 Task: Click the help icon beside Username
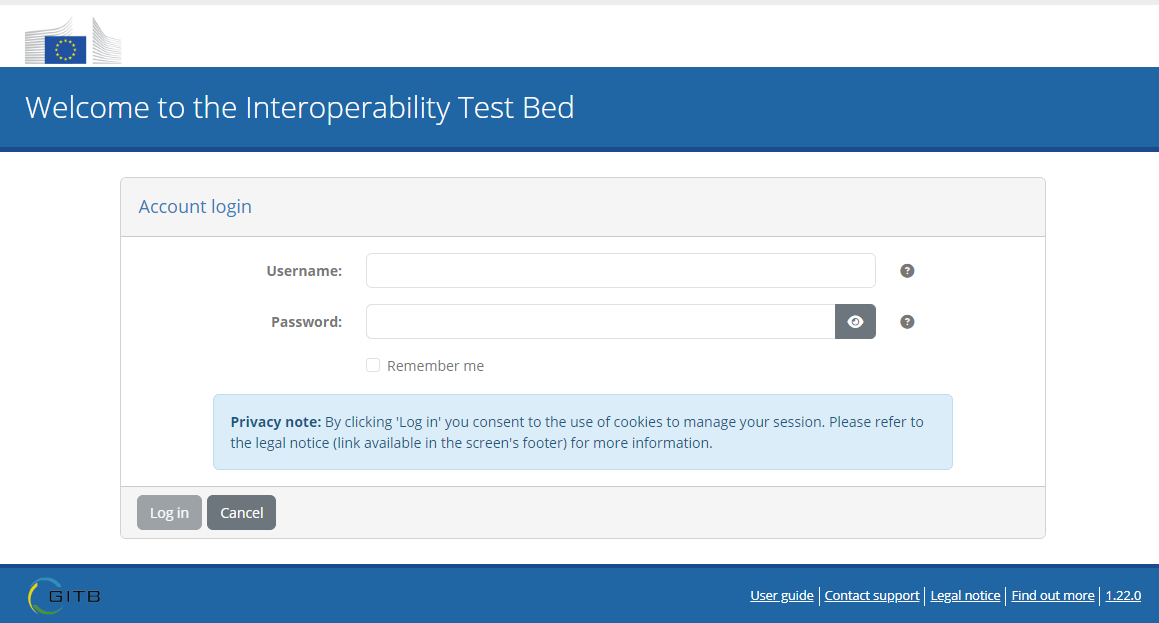pos(907,271)
